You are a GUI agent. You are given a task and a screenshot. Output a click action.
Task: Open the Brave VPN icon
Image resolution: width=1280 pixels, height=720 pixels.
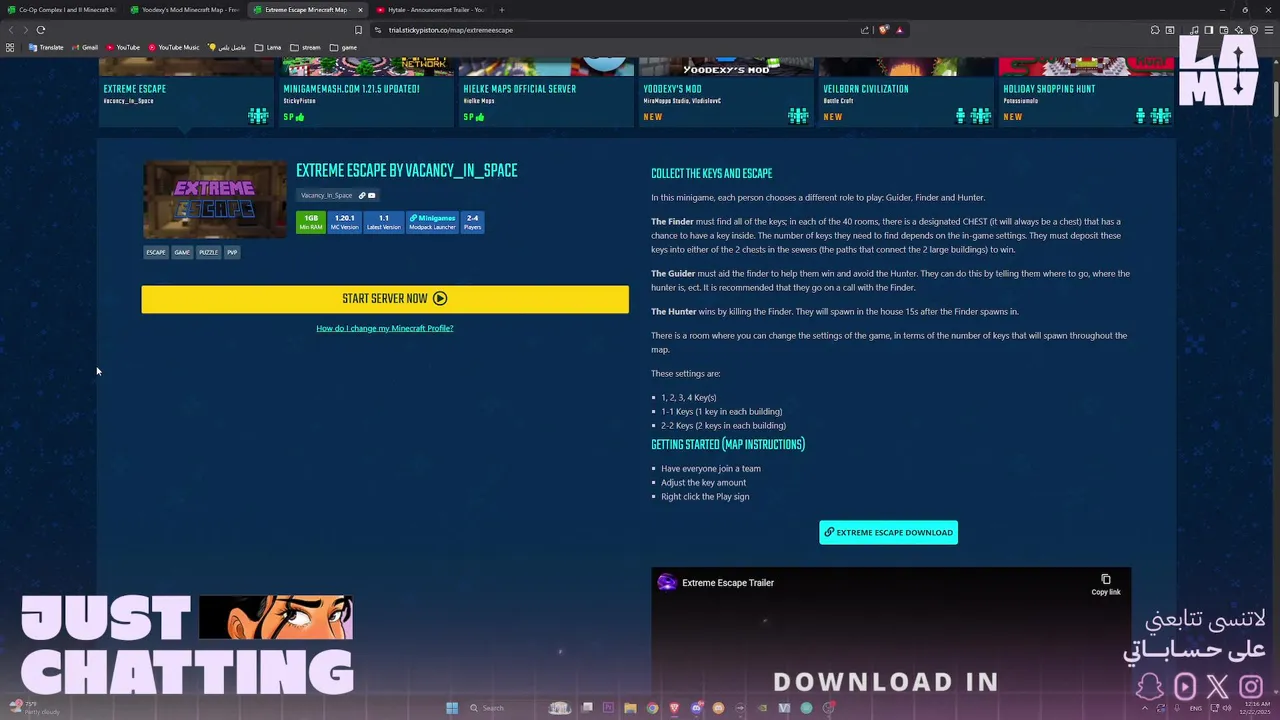[1254, 30]
